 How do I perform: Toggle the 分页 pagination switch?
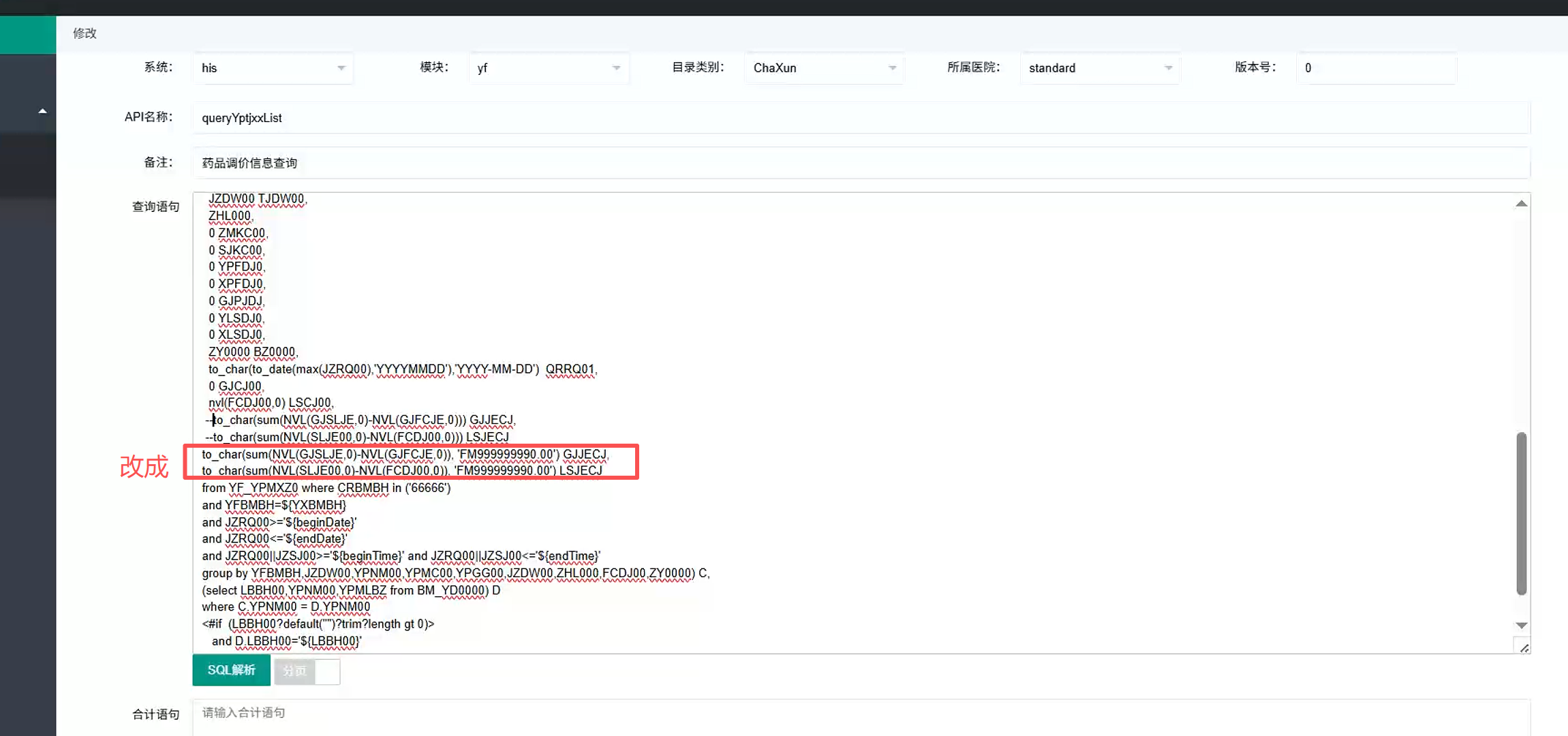(307, 671)
